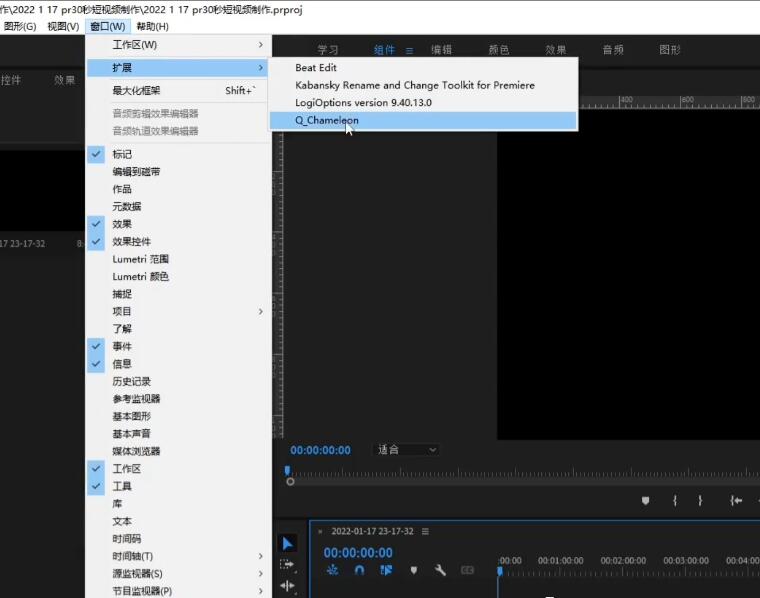
Task: Toggle 信息 panel checkmark
Action: coord(96,363)
